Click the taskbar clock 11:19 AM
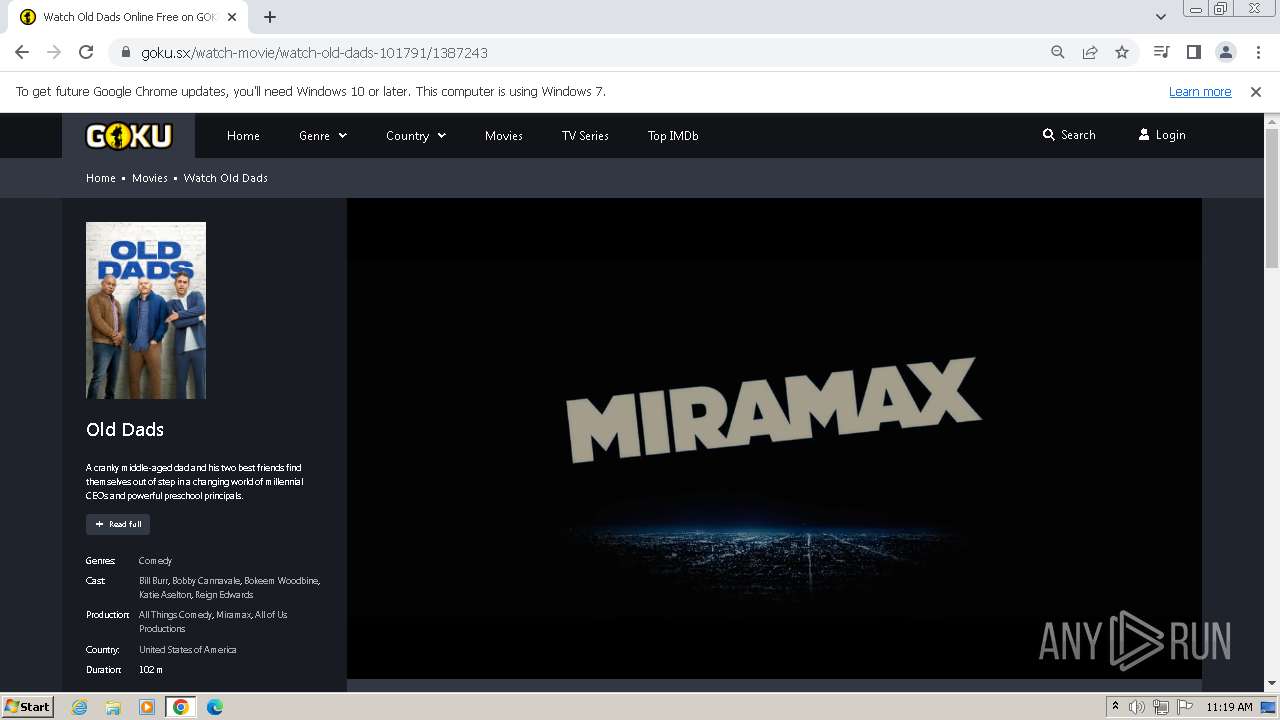Viewport: 1280px width, 720px height. point(1229,707)
